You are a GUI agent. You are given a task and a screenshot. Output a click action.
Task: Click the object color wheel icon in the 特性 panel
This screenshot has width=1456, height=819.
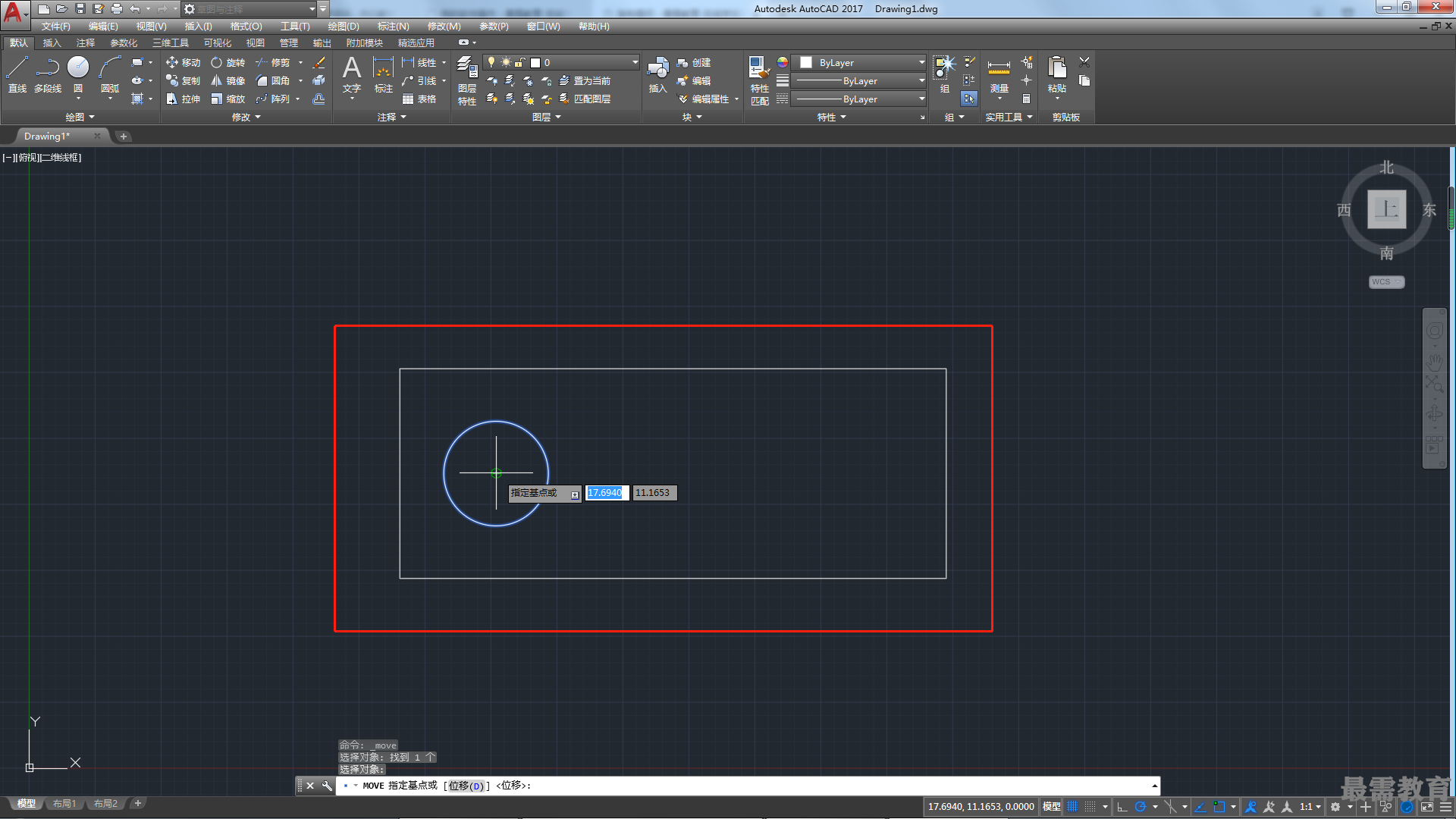pyautogui.click(x=783, y=62)
